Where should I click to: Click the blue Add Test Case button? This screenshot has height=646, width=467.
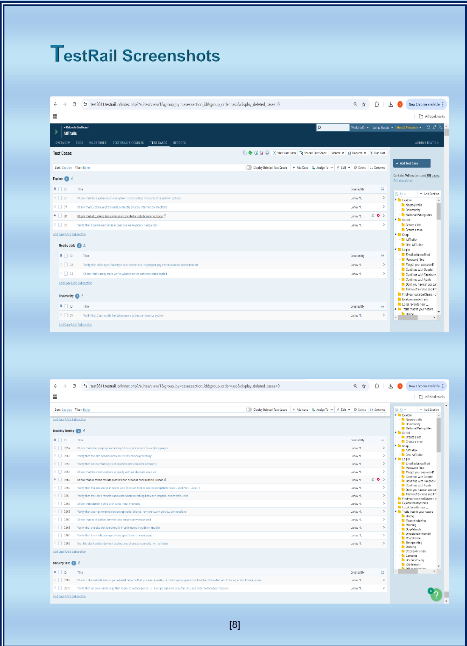[412, 164]
